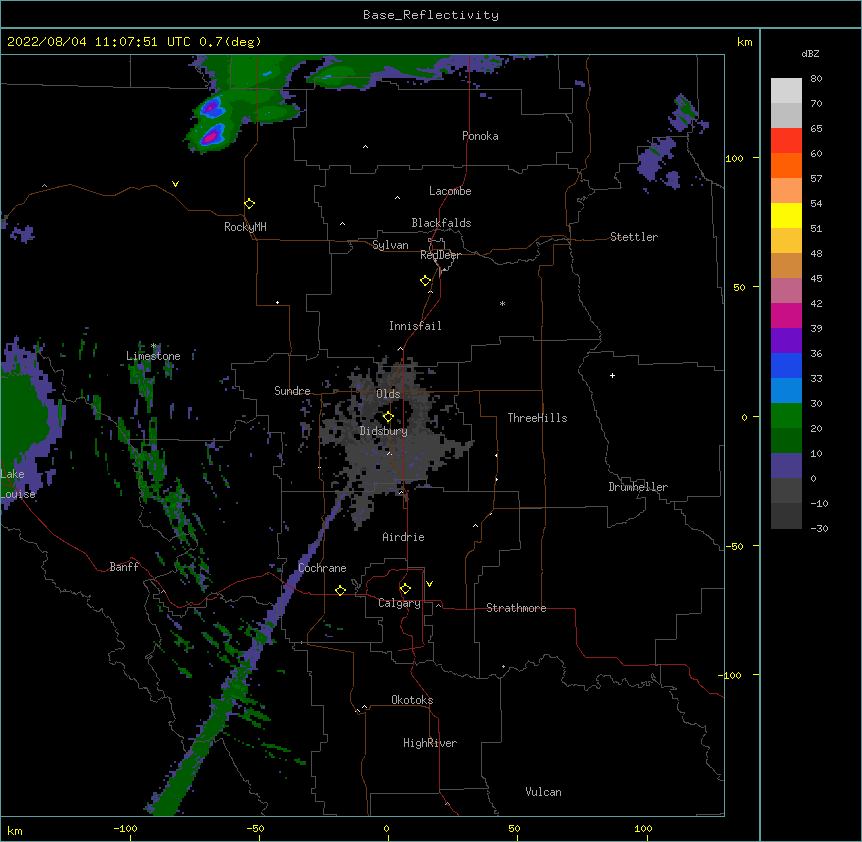Click the Innisfail label
The image size is (862, 842).
click(415, 326)
